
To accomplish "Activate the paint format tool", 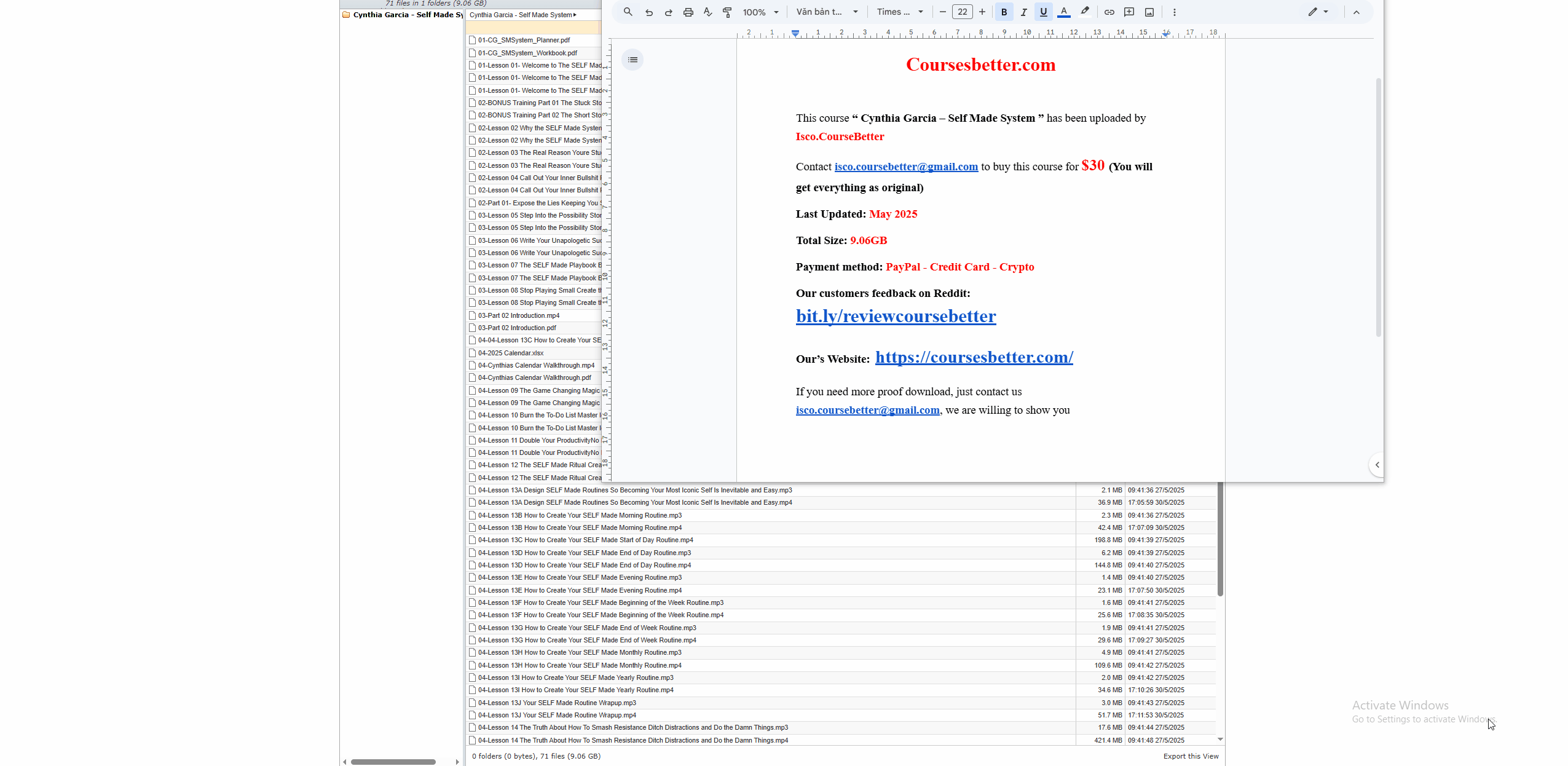I will (728, 12).
